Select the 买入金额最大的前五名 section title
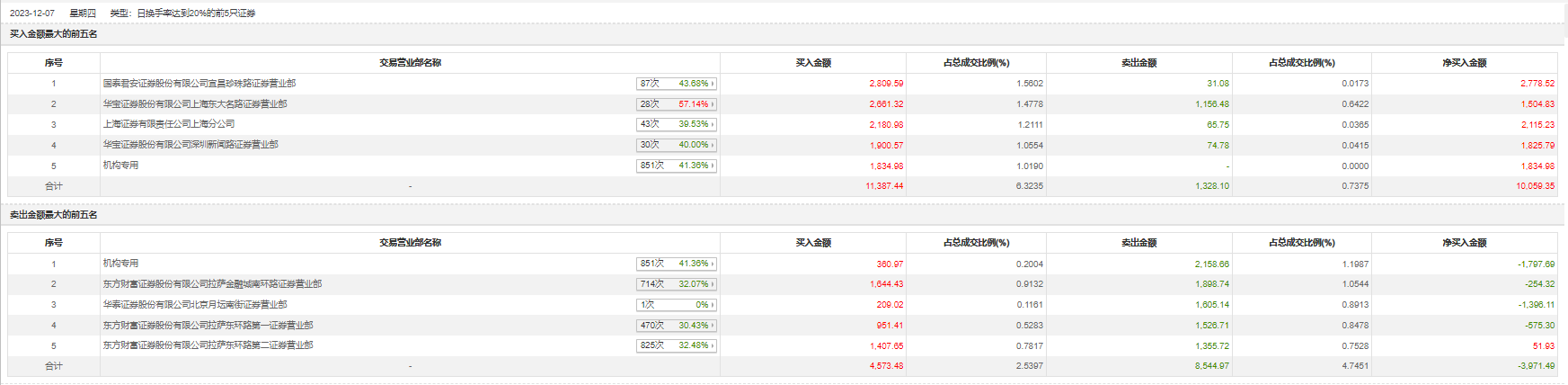 click(54, 34)
